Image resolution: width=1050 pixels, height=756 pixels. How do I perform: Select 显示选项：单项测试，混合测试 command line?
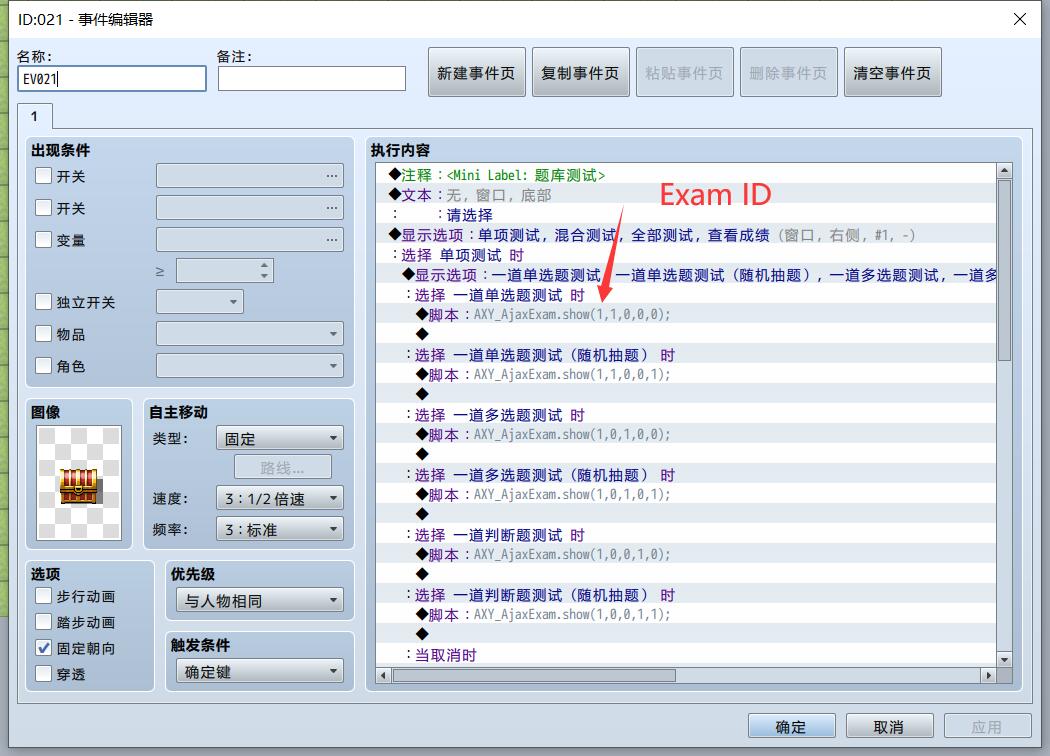pyautogui.click(x=686, y=235)
